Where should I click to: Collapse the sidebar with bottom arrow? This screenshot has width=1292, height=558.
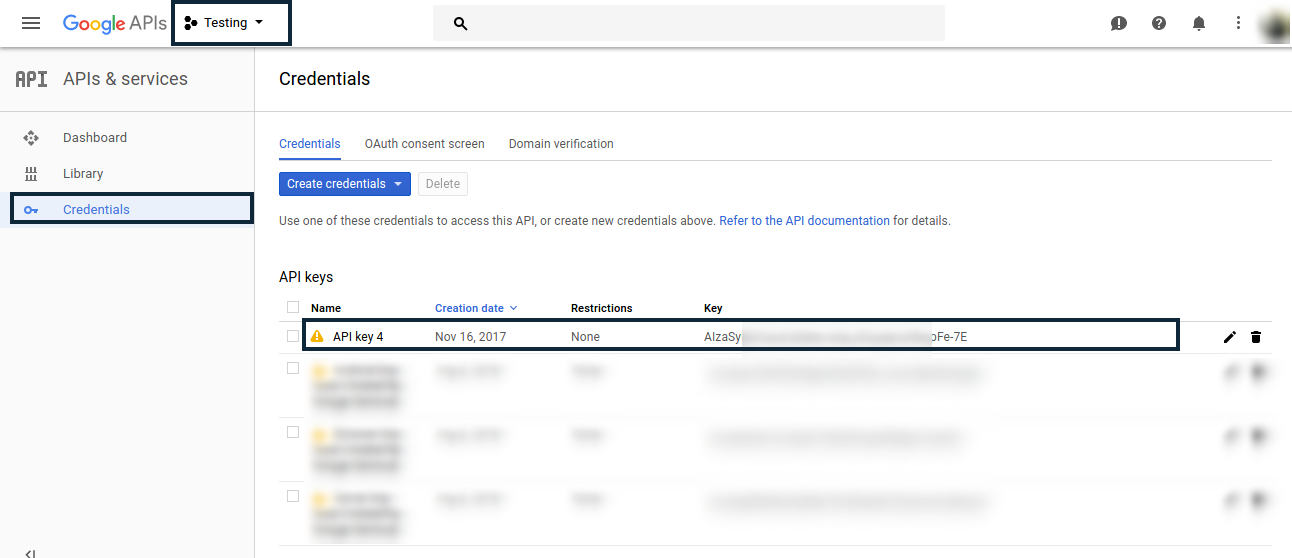click(30, 552)
